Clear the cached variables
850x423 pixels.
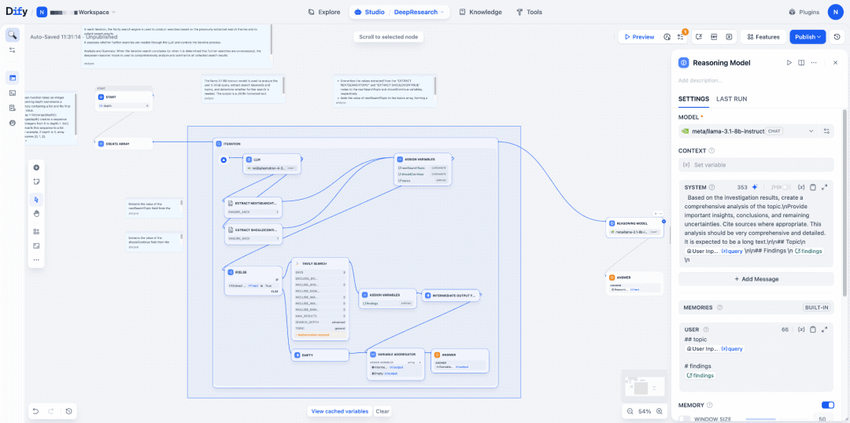383,411
